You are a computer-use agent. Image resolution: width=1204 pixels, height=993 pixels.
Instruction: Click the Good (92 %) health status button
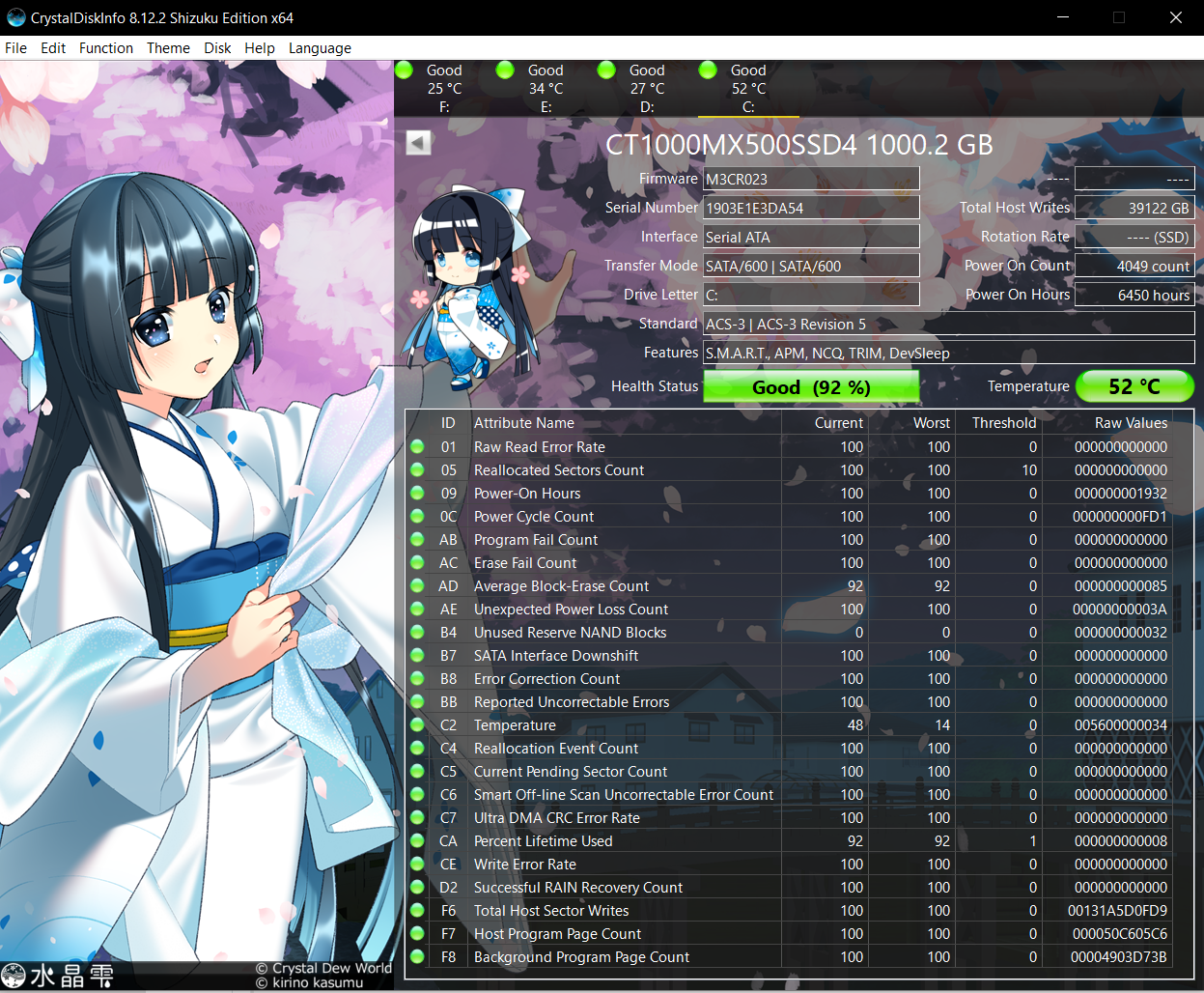coord(811,386)
